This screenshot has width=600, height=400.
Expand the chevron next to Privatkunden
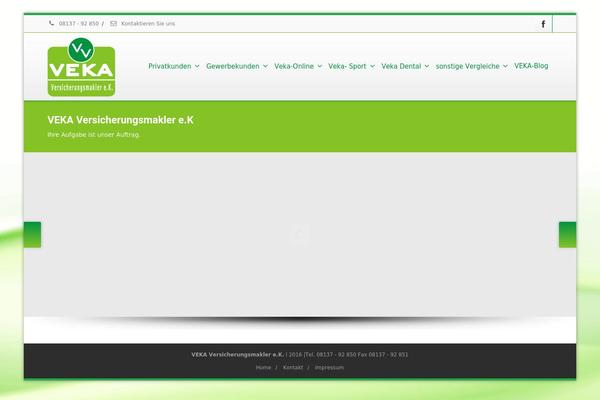pyautogui.click(x=197, y=66)
